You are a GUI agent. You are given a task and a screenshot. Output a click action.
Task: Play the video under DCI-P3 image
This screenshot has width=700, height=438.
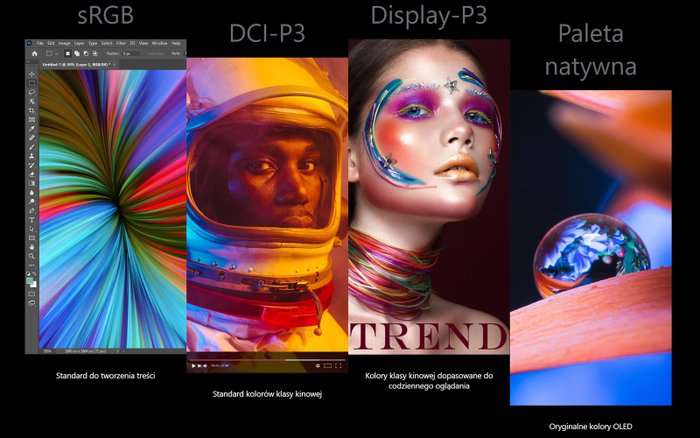click(x=194, y=366)
